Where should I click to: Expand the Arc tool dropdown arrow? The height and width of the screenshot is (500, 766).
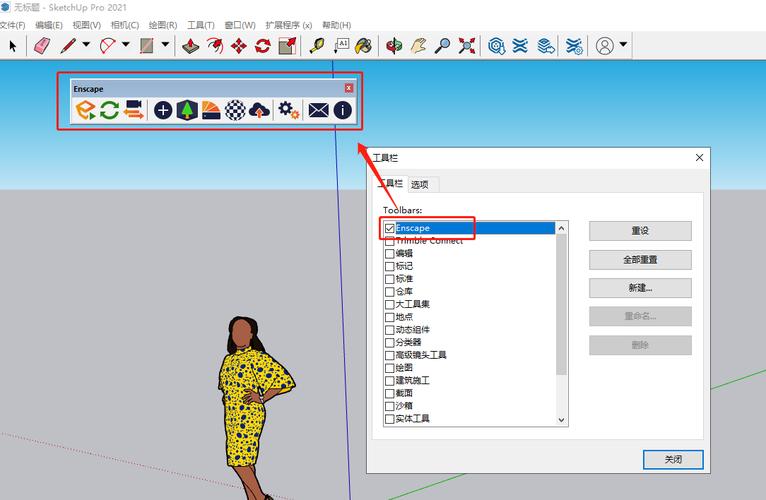(x=126, y=44)
